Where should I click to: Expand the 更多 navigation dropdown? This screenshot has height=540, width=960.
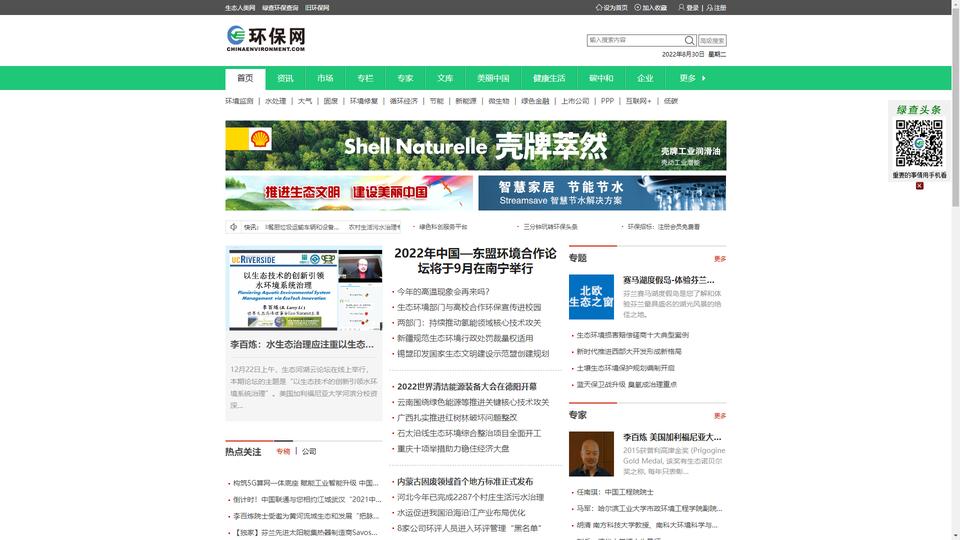point(692,78)
